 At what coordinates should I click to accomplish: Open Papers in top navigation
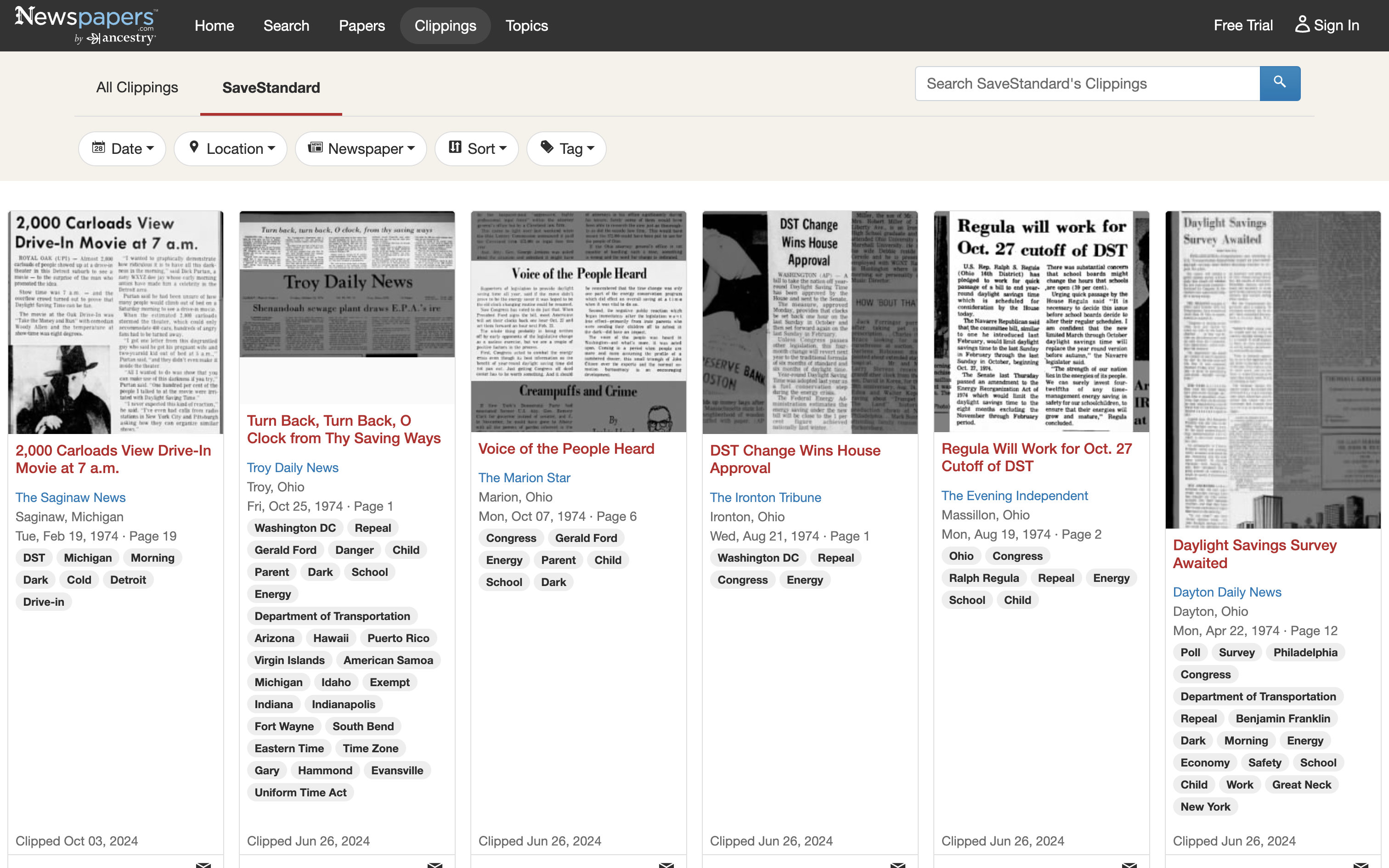361,26
